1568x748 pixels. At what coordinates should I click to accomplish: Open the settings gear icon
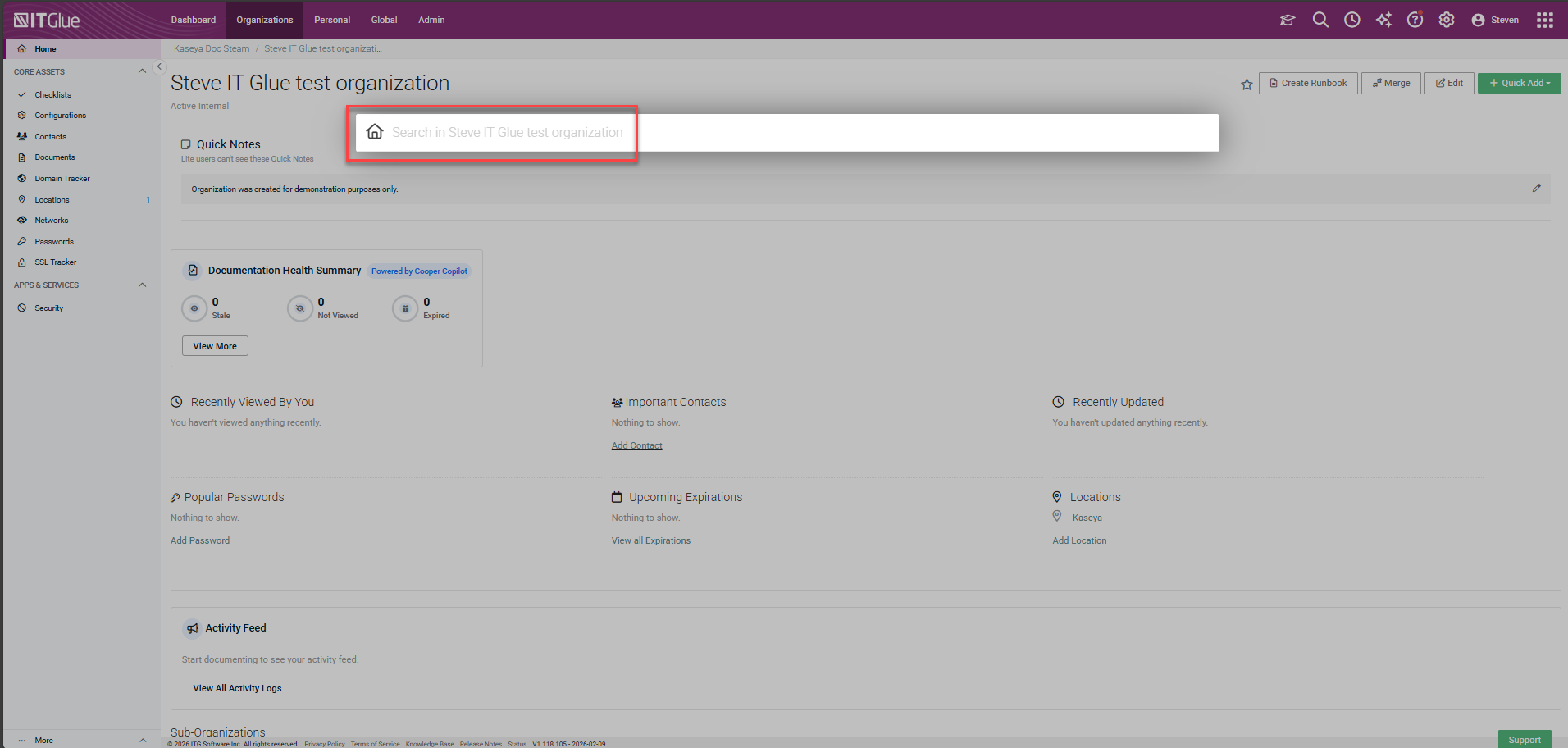[1447, 20]
